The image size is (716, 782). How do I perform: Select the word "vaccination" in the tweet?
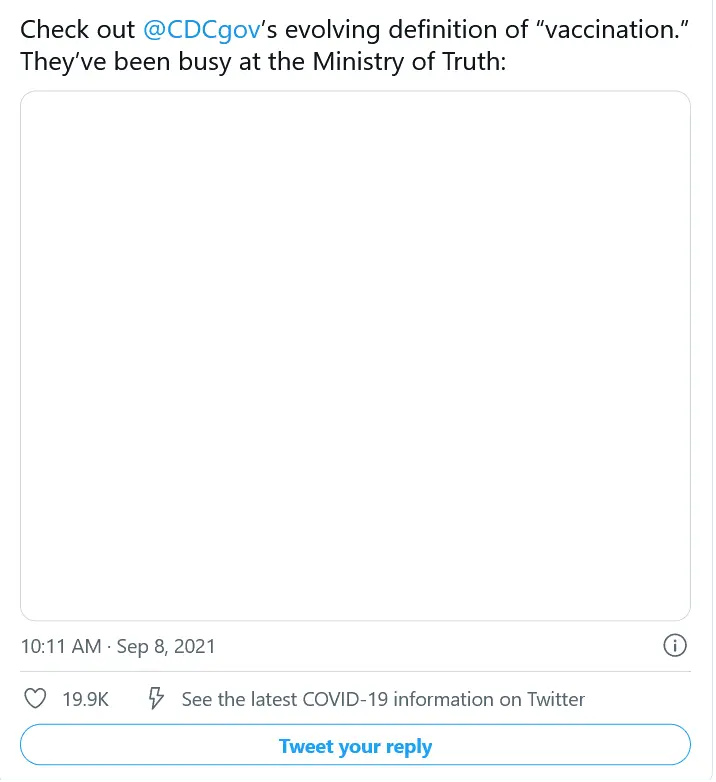(x=616, y=29)
